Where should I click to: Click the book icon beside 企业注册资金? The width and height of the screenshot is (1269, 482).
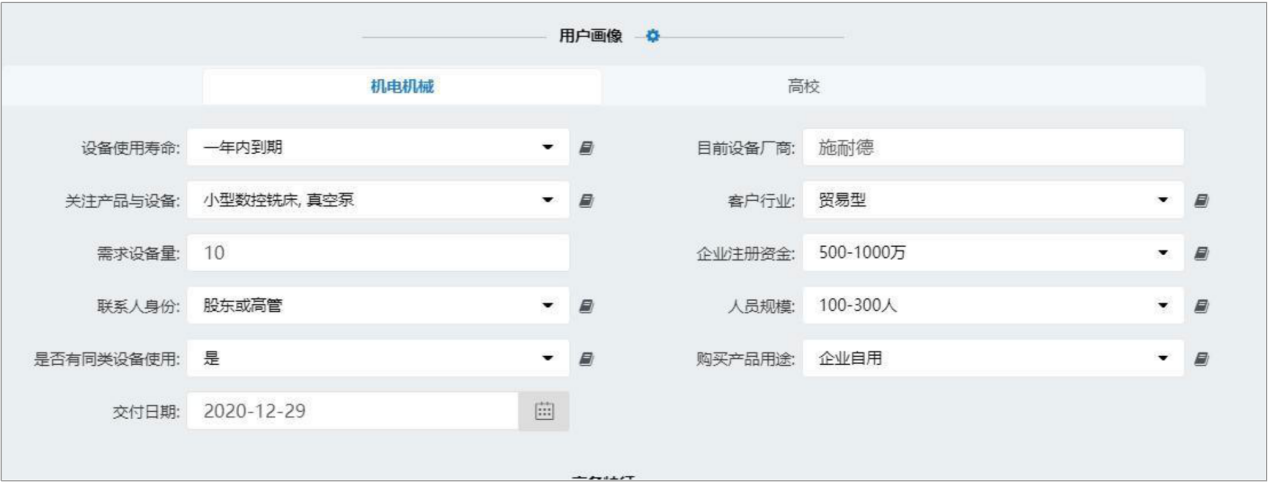pyautogui.click(x=1202, y=253)
